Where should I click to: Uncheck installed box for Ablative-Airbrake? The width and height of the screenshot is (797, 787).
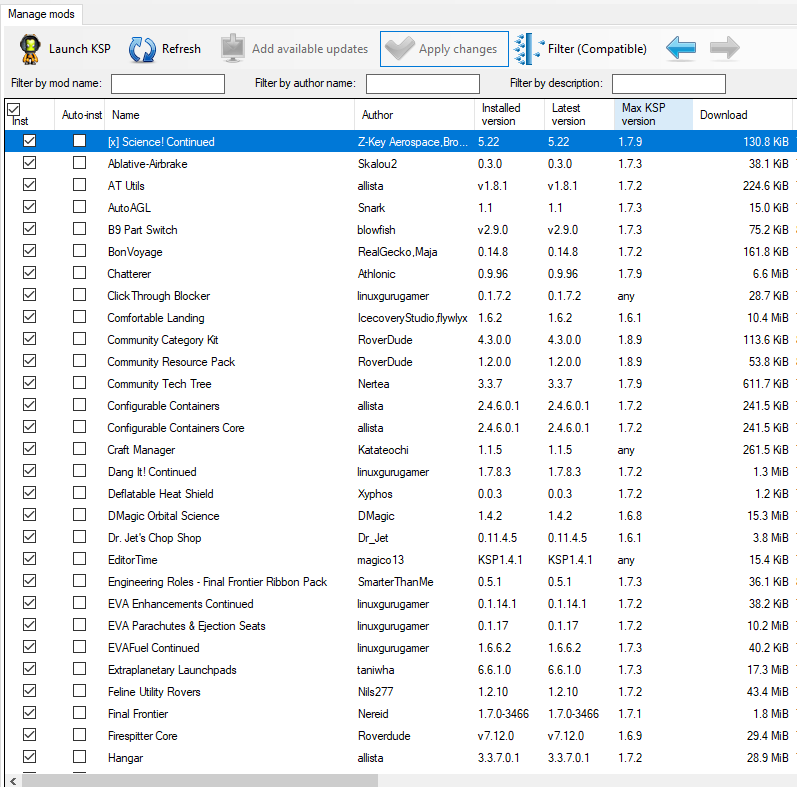pyautogui.click(x=29, y=163)
